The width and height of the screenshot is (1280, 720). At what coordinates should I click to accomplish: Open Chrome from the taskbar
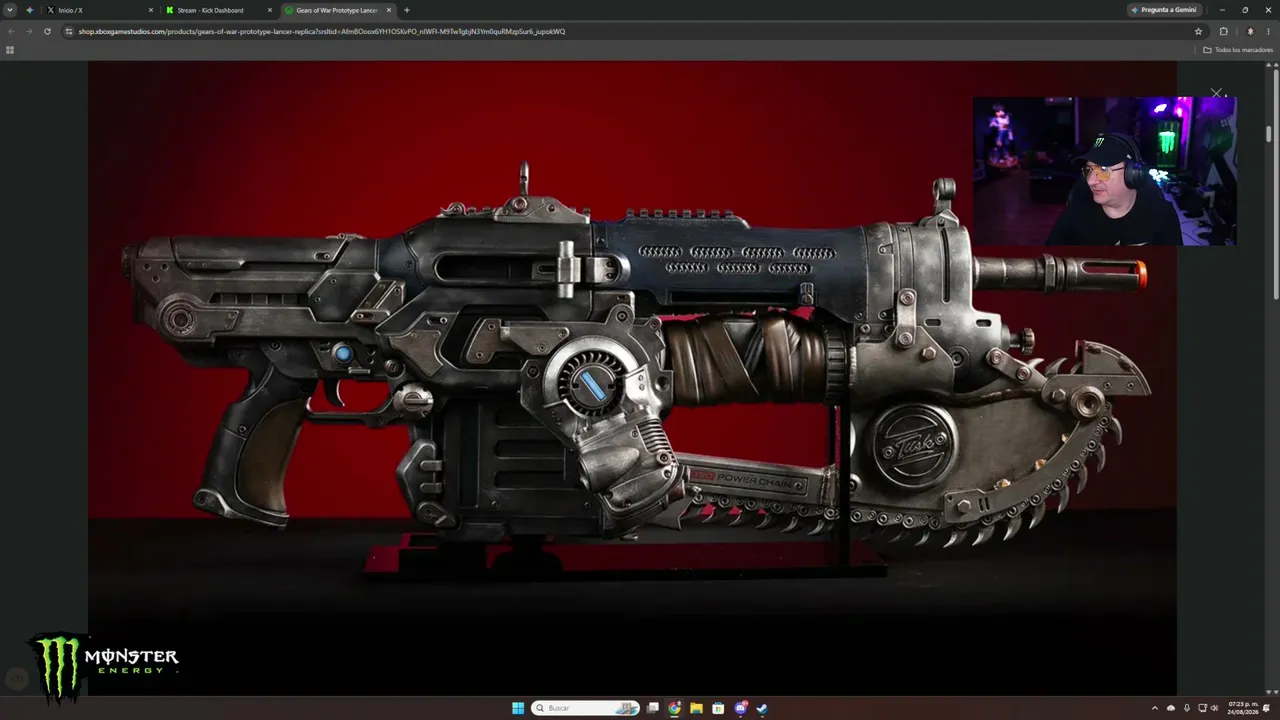(675, 708)
